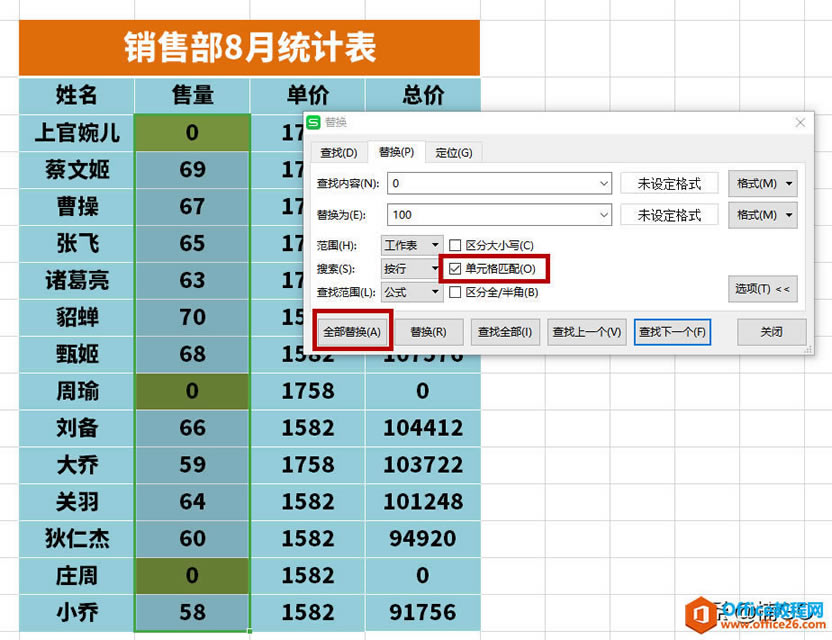This screenshot has width=832, height=640.
Task: Select 甄姬 name cell
Action: (x=76, y=354)
